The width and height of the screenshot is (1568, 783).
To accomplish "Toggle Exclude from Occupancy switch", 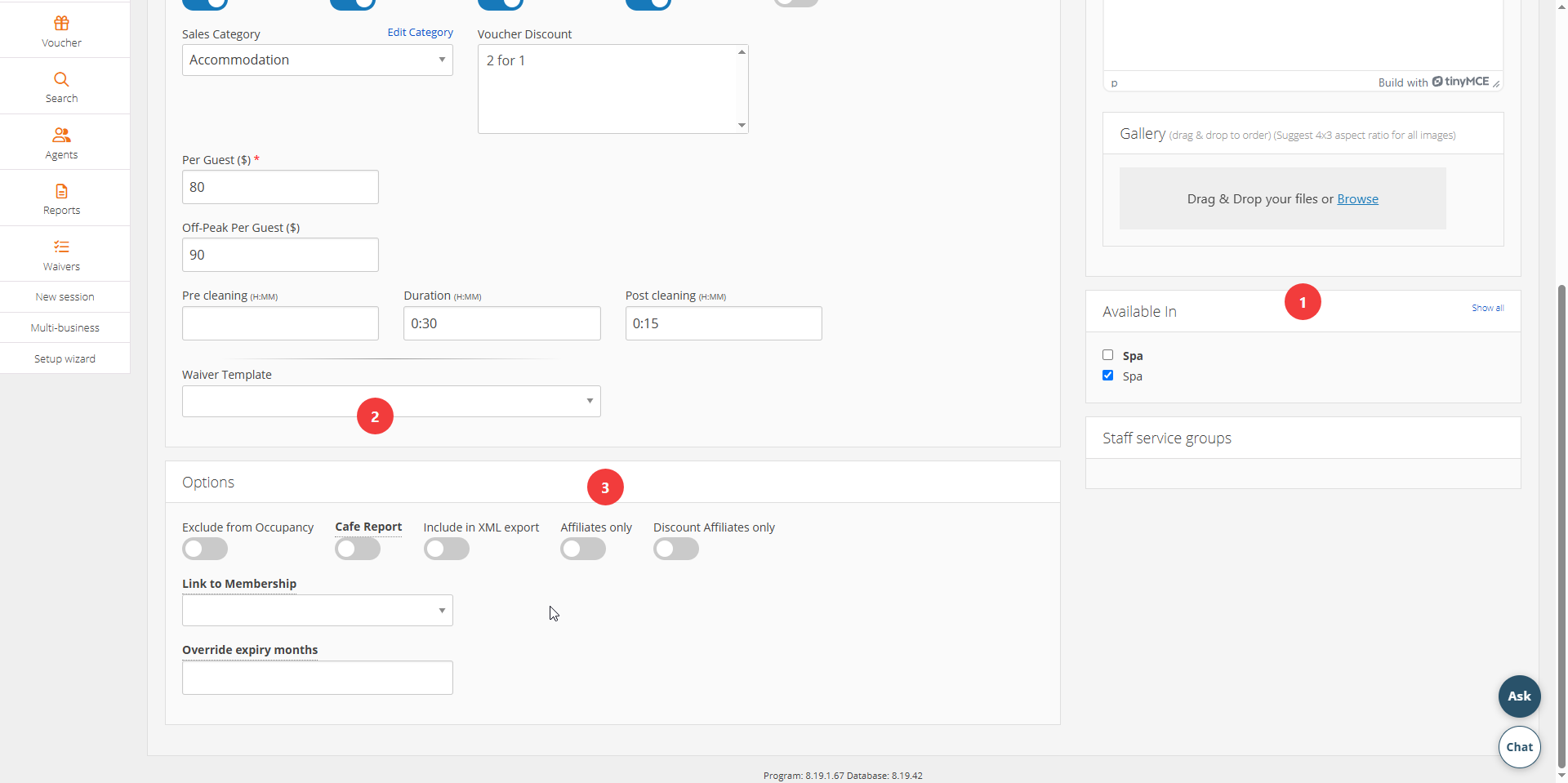I will point(205,549).
